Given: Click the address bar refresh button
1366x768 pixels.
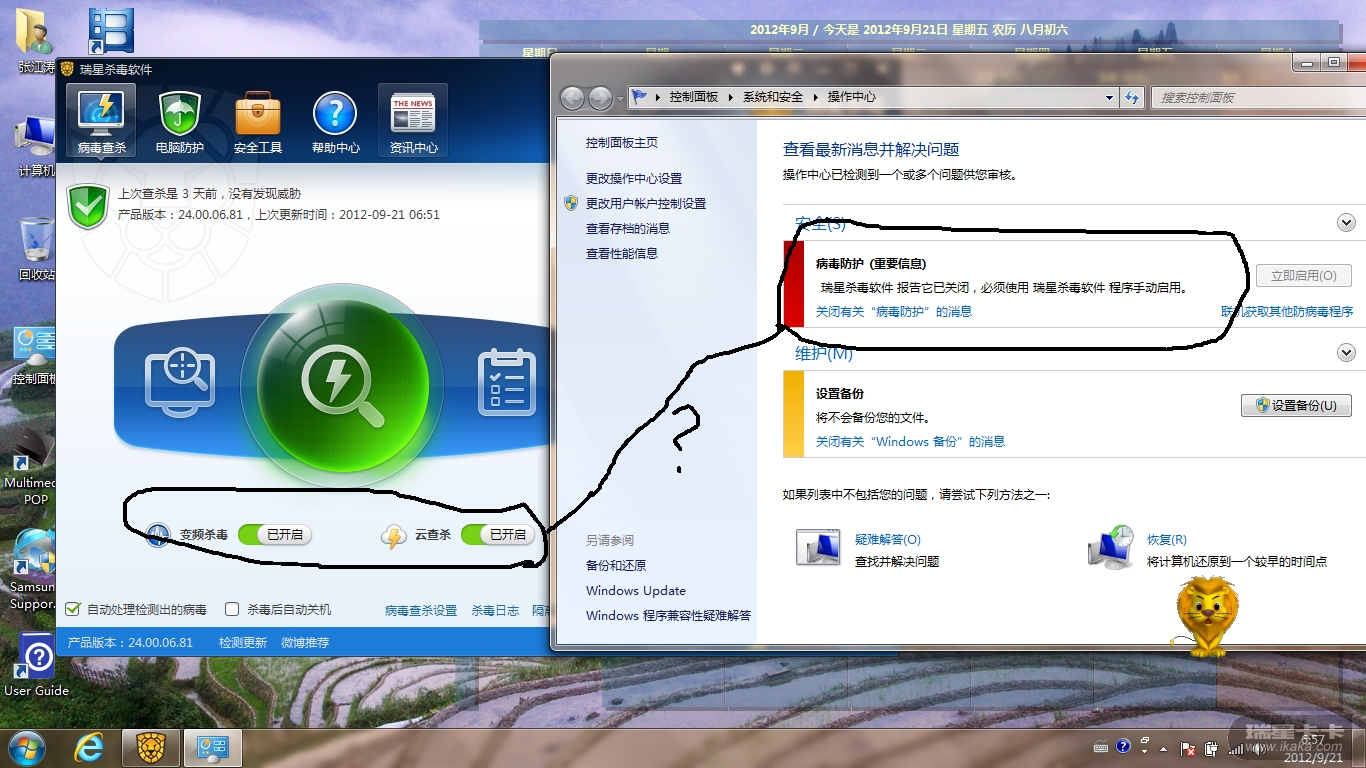Looking at the screenshot, I should [1132, 98].
